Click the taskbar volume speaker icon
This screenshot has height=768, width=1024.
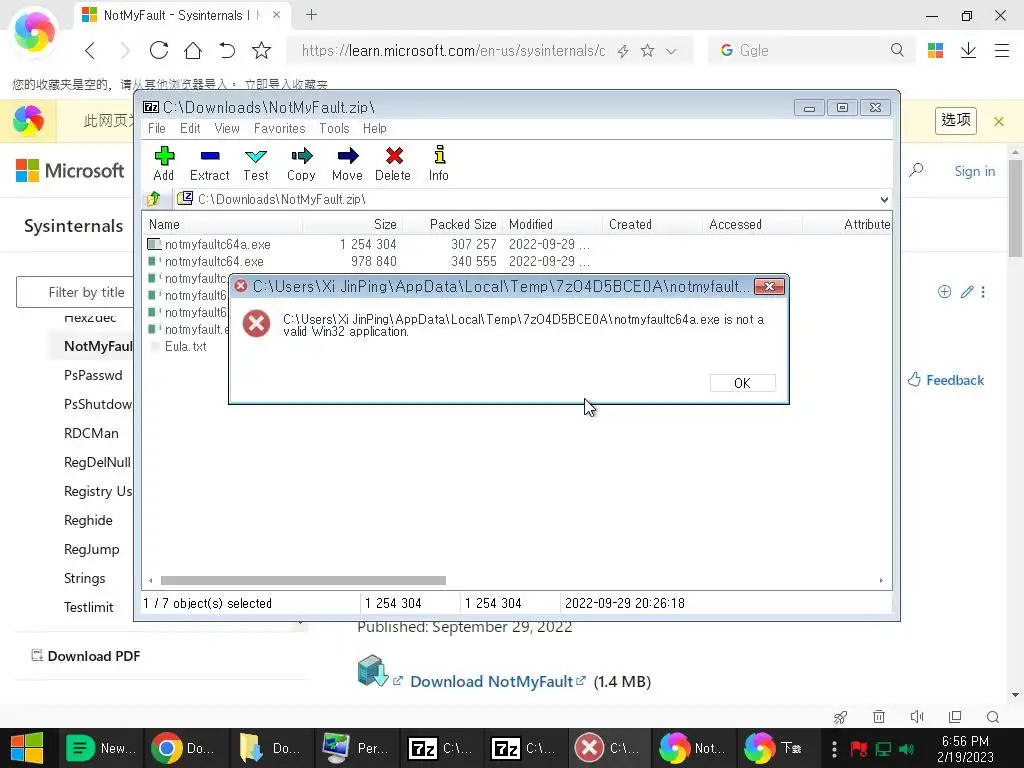pos(906,748)
